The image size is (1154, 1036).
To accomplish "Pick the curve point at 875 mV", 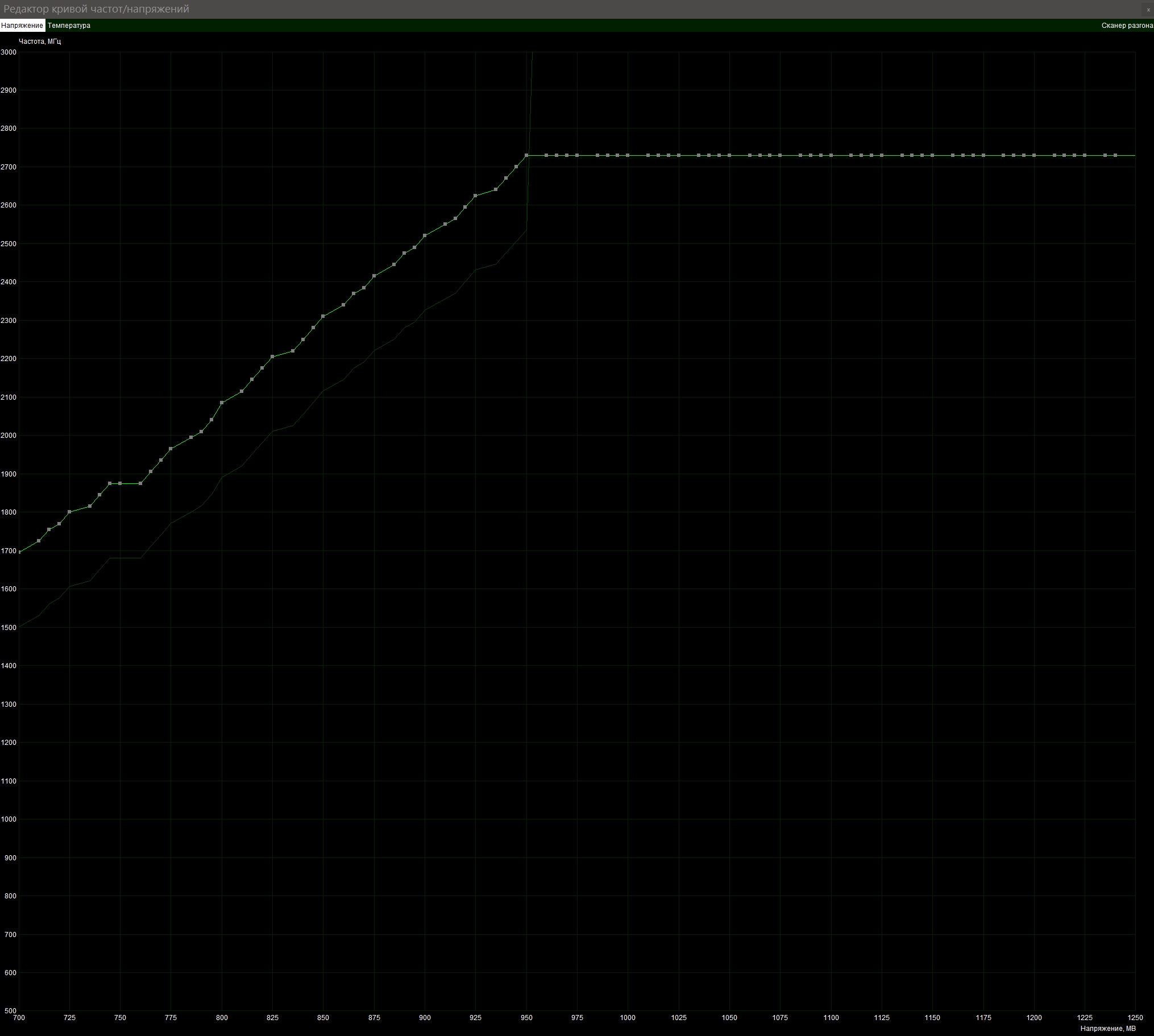I will [374, 276].
